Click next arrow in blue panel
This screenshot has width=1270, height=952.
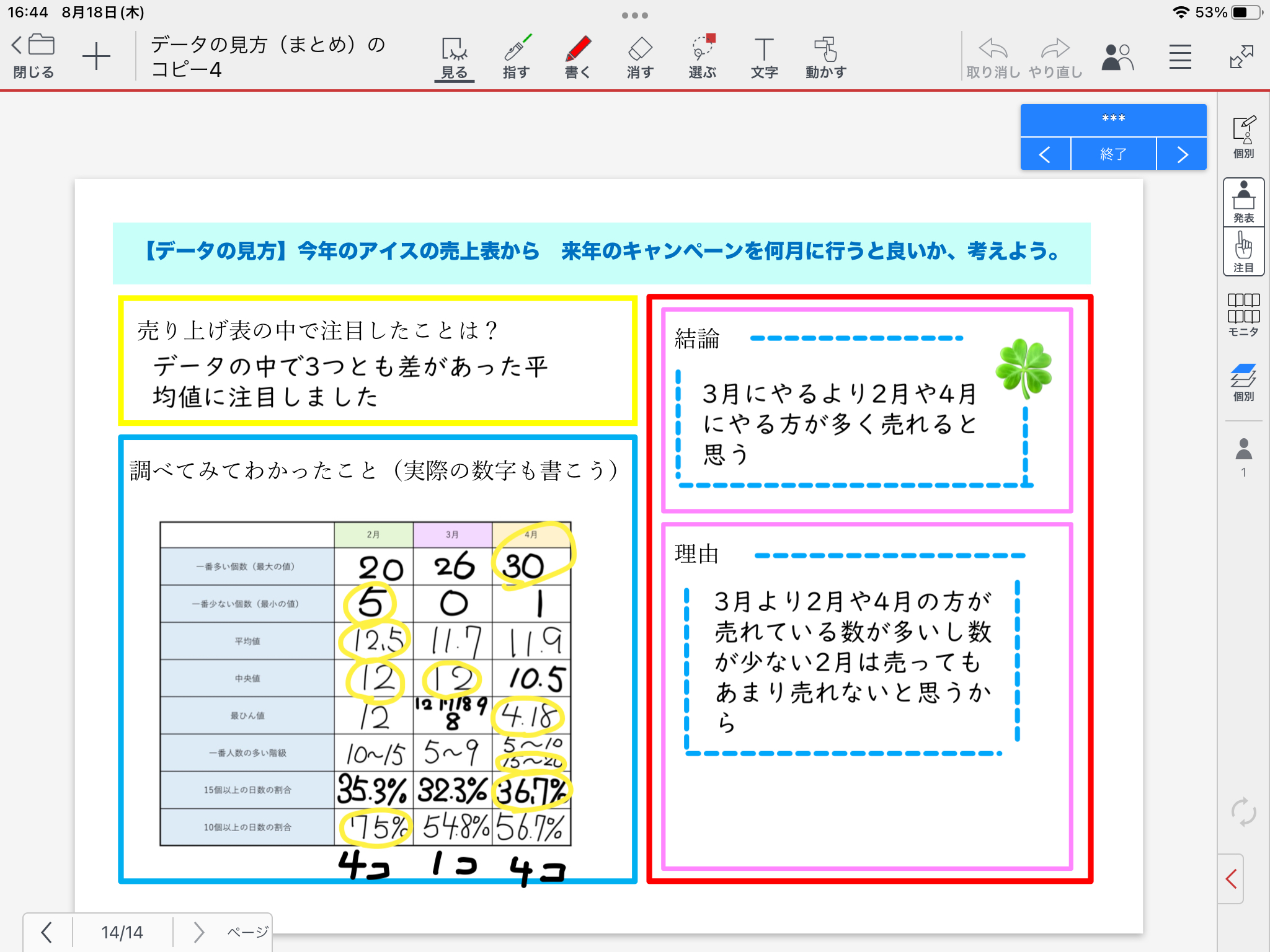(x=1182, y=154)
